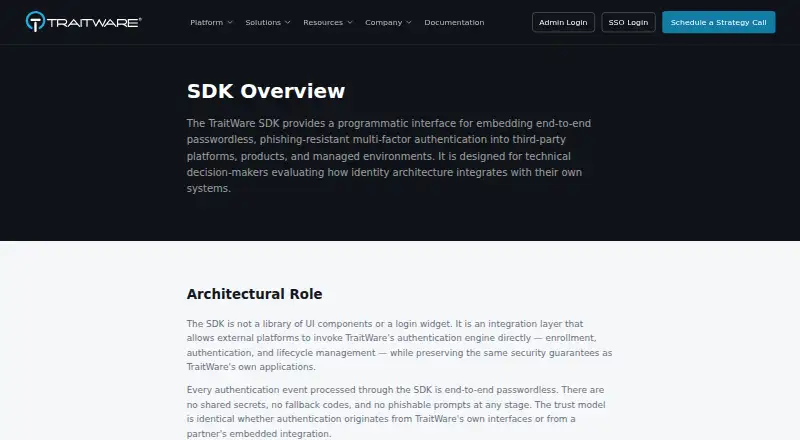Click paragraph starting 'The SDK is not a library'

pyautogui.click(x=399, y=345)
